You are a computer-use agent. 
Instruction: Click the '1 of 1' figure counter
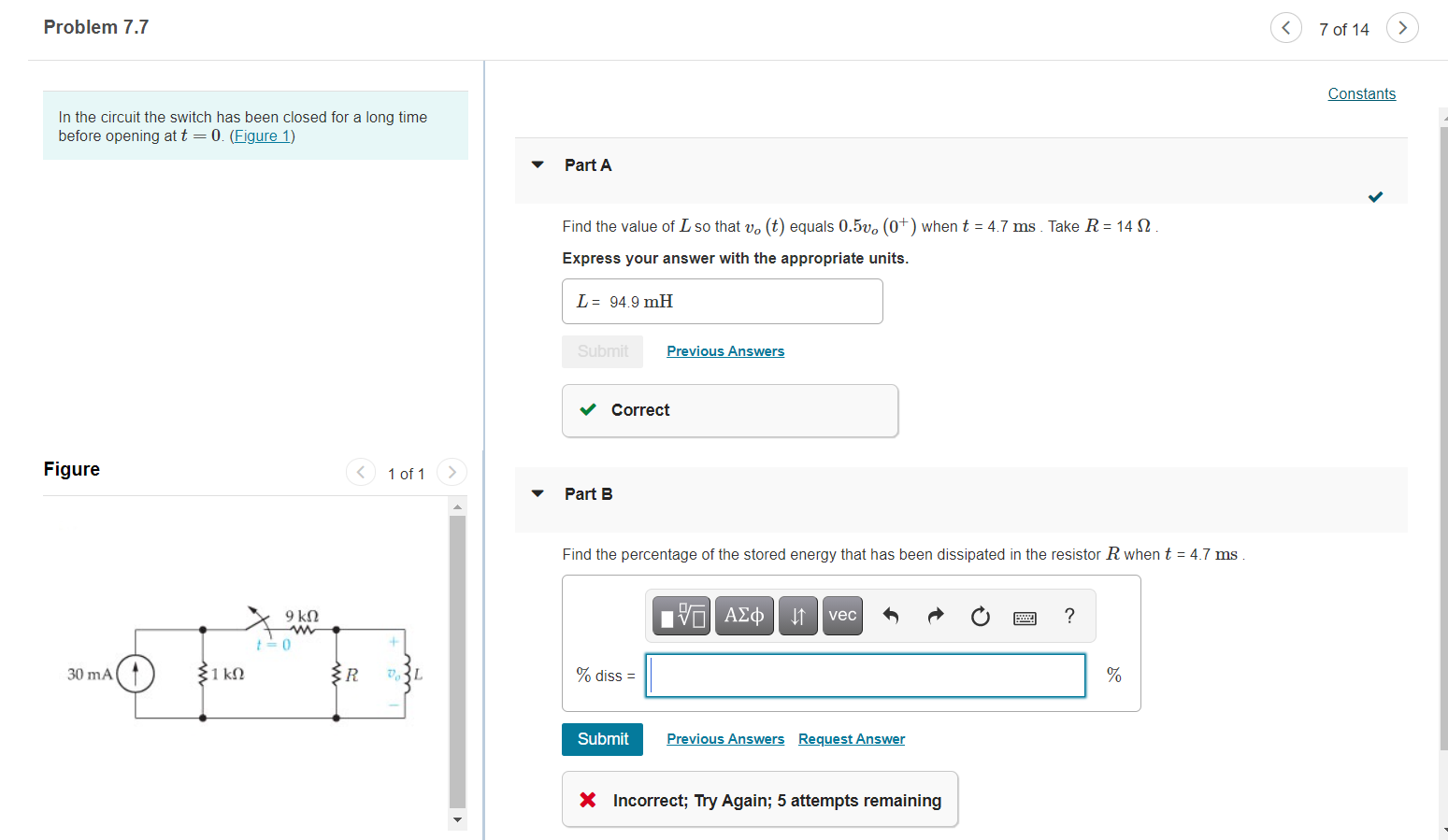click(406, 474)
